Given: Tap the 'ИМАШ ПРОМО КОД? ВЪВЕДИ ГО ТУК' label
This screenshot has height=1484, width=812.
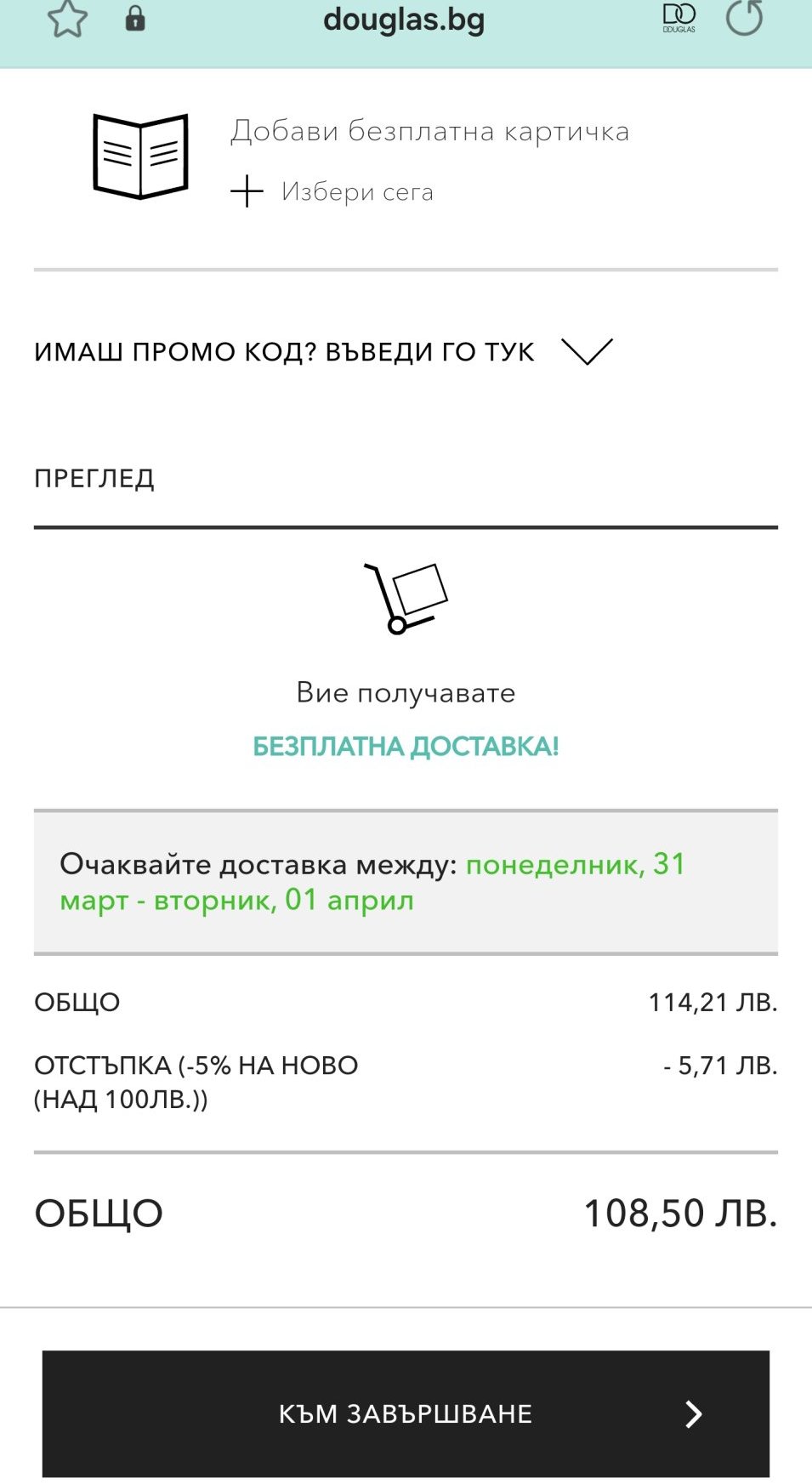Looking at the screenshot, I should coord(284,352).
